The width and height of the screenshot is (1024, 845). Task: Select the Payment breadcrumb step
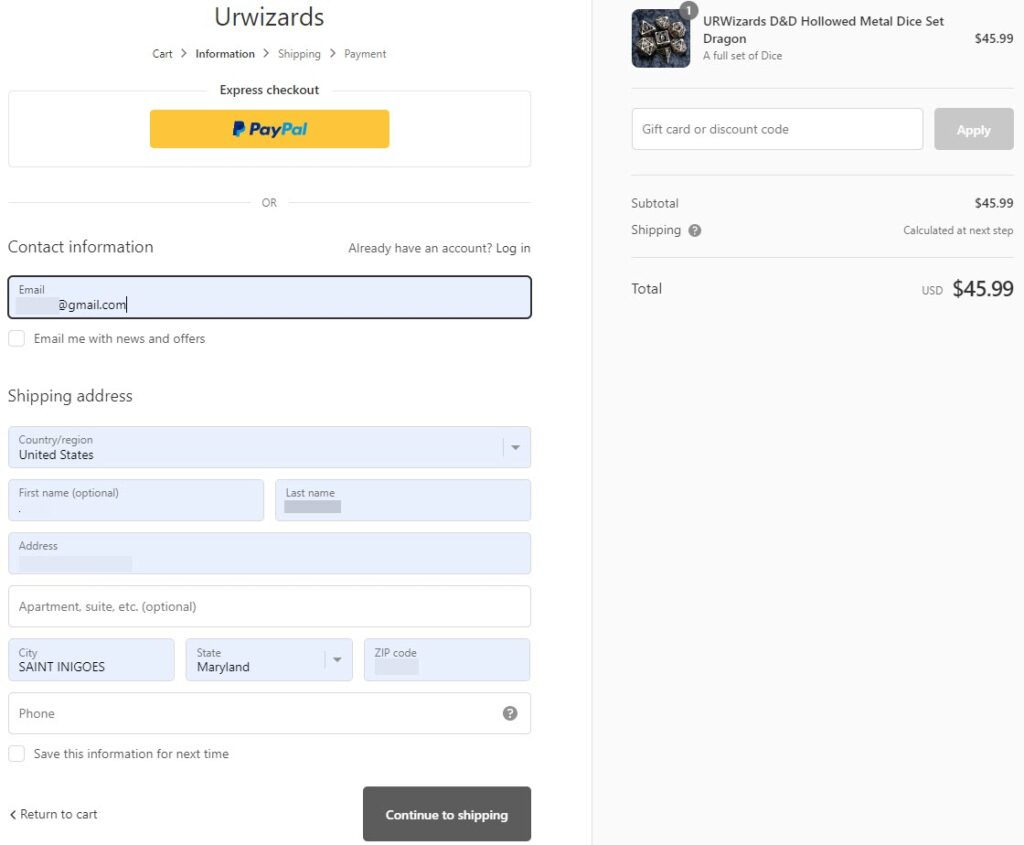365,54
